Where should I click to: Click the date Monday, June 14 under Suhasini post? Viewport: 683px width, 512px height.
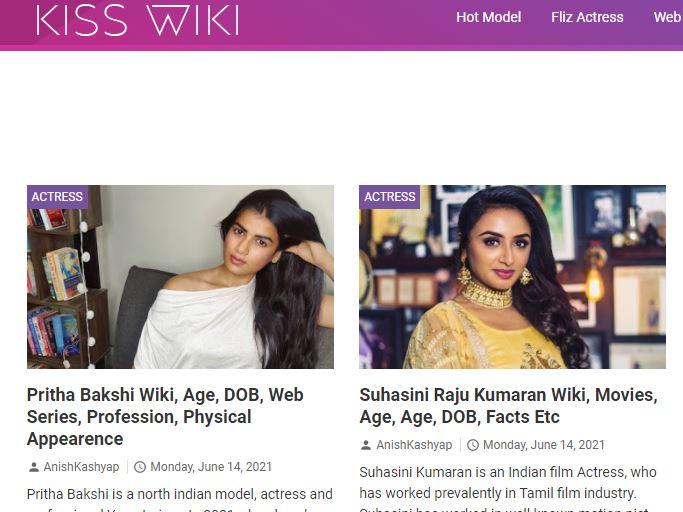pyautogui.click(x=544, y=445)
